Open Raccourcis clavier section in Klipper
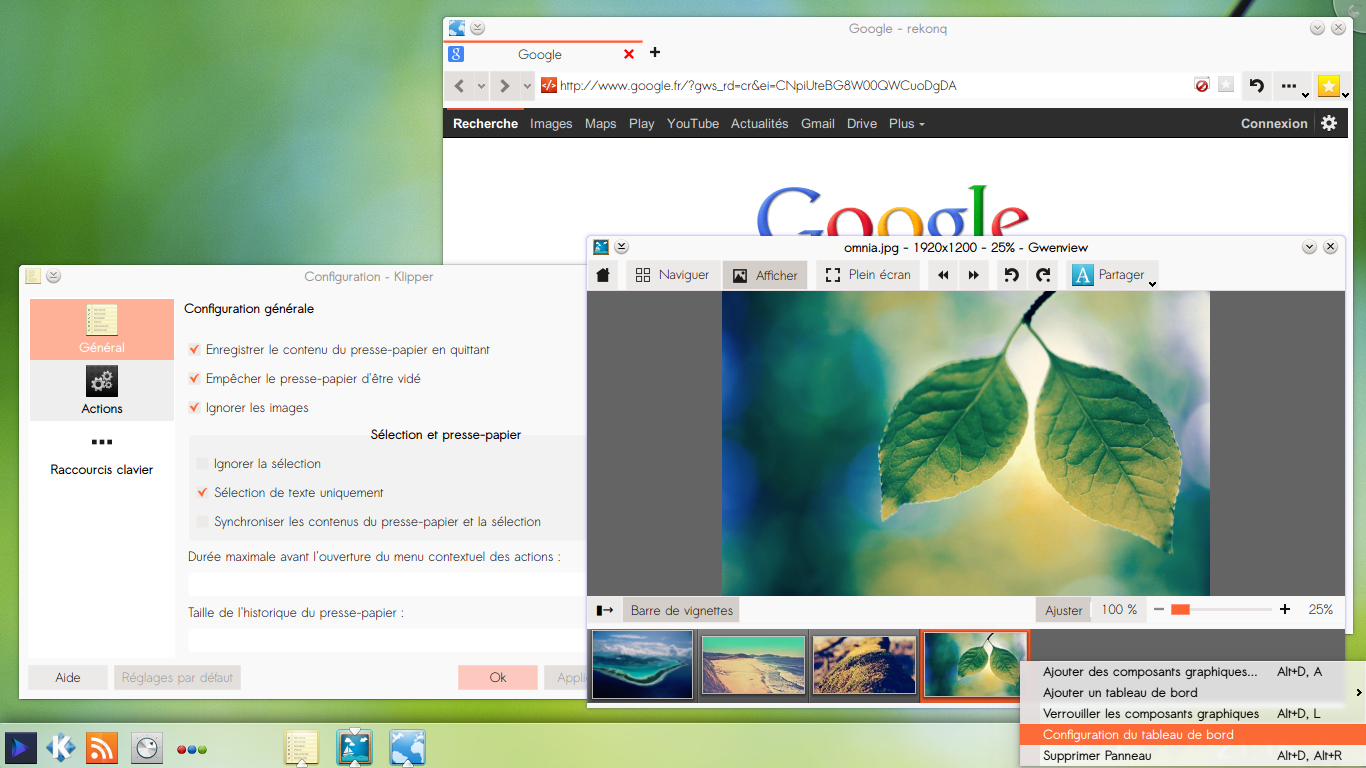 pyautogui.click(x=102, y=453)
